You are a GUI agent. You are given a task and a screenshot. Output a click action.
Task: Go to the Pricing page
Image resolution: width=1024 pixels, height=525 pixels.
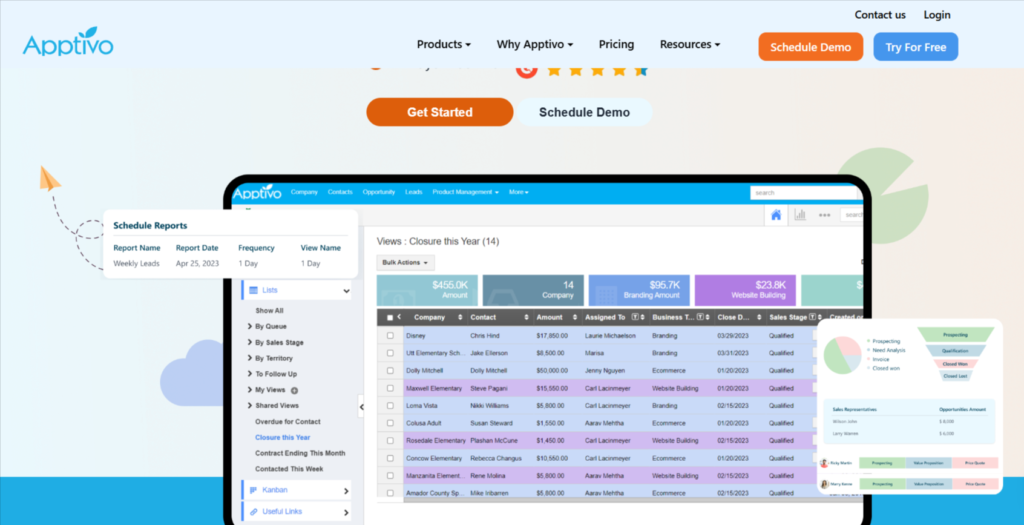point(616,44)
